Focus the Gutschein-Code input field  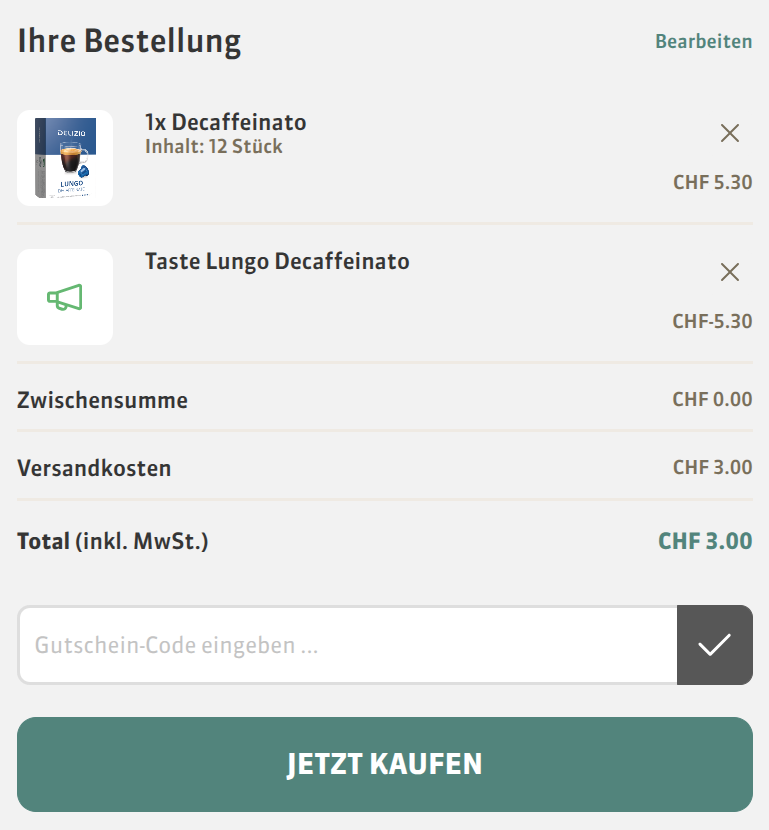(x=347, y=645)
